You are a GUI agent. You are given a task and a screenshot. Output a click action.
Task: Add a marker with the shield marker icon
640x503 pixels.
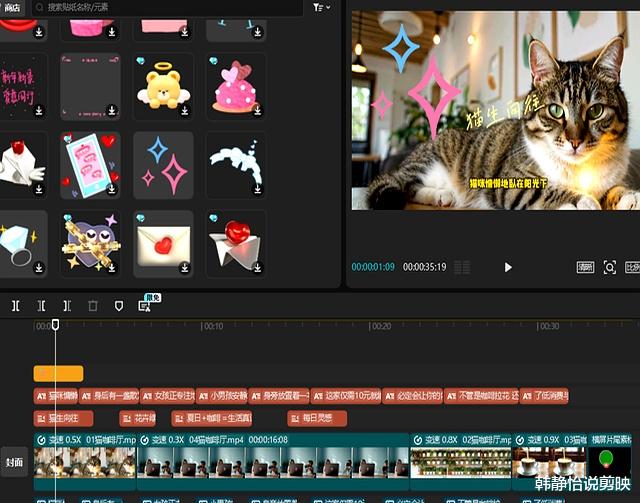pyautogui.click(x=119, y=306)
